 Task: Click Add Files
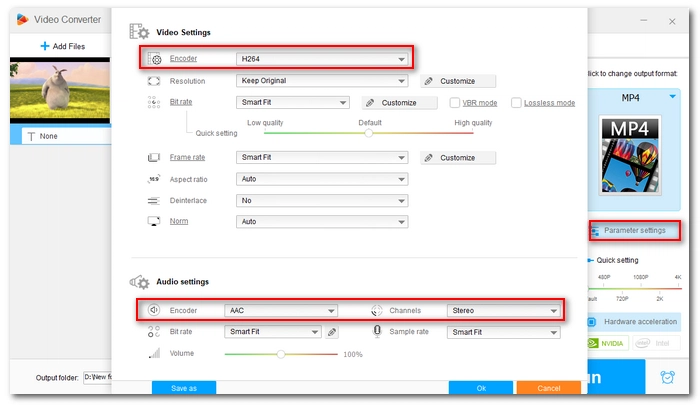(x=60, y=46)
